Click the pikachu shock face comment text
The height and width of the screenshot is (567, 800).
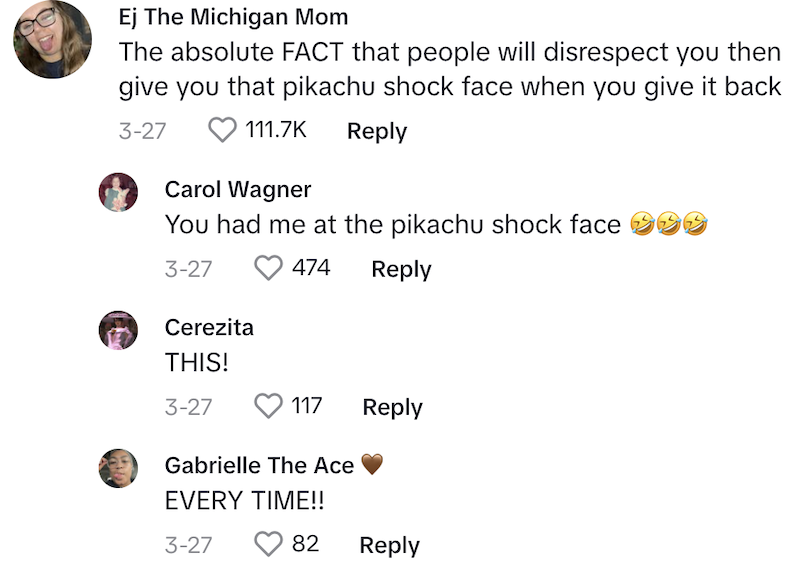(x=392, y=225)
